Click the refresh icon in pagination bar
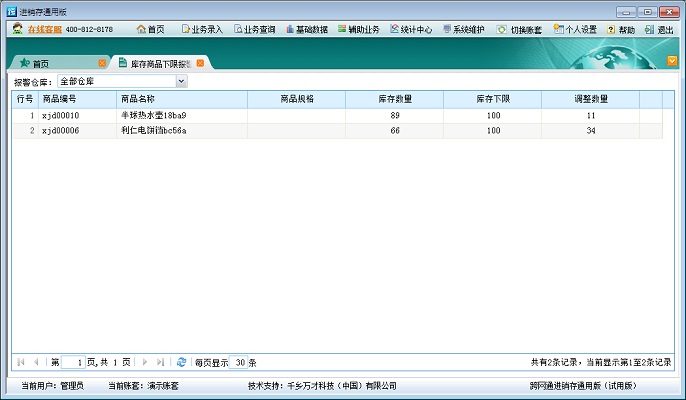The width and height of the screenshot is (686, 400). tap(181, 362)
